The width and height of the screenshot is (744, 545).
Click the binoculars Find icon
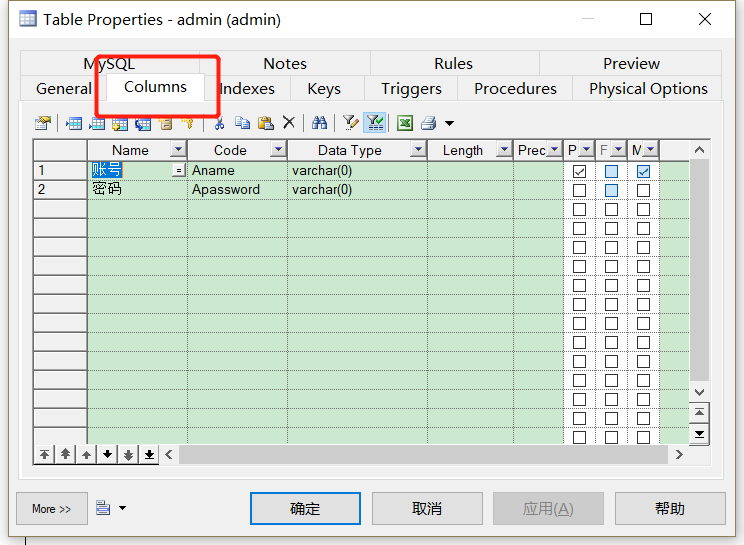point(319,123)
